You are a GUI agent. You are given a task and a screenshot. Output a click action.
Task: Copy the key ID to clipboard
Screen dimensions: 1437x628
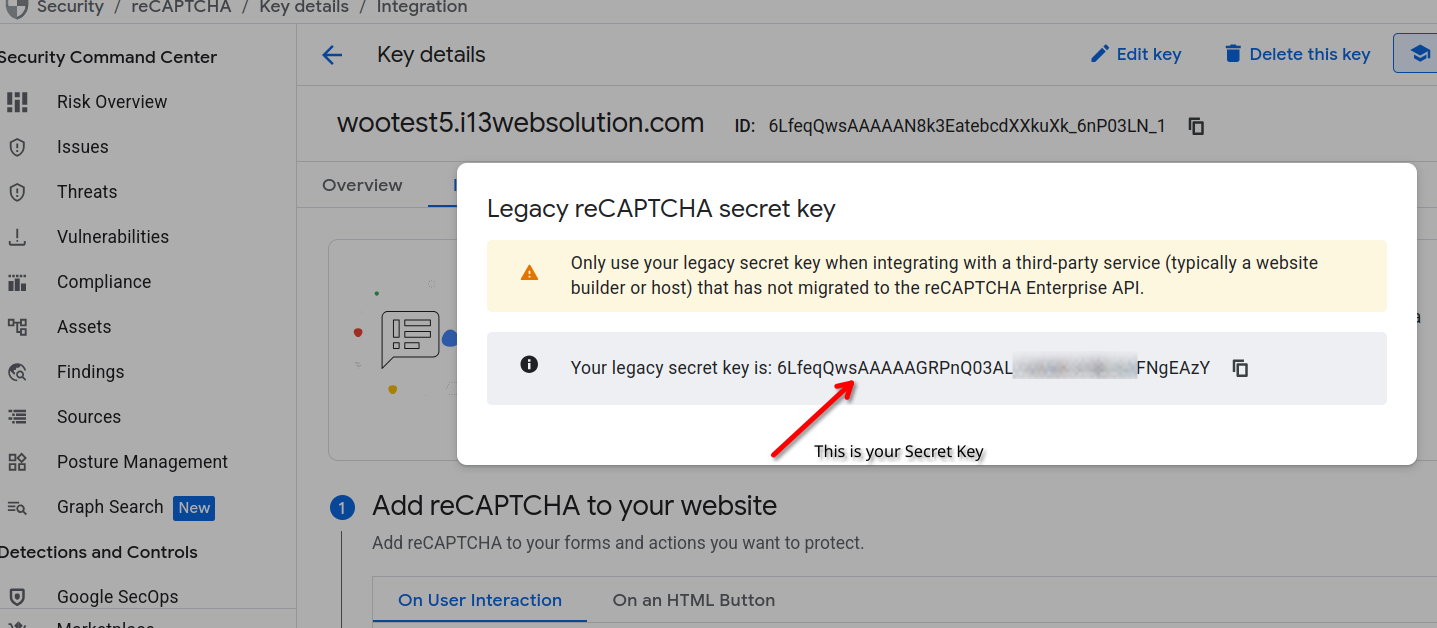[x=1196, y=126]
